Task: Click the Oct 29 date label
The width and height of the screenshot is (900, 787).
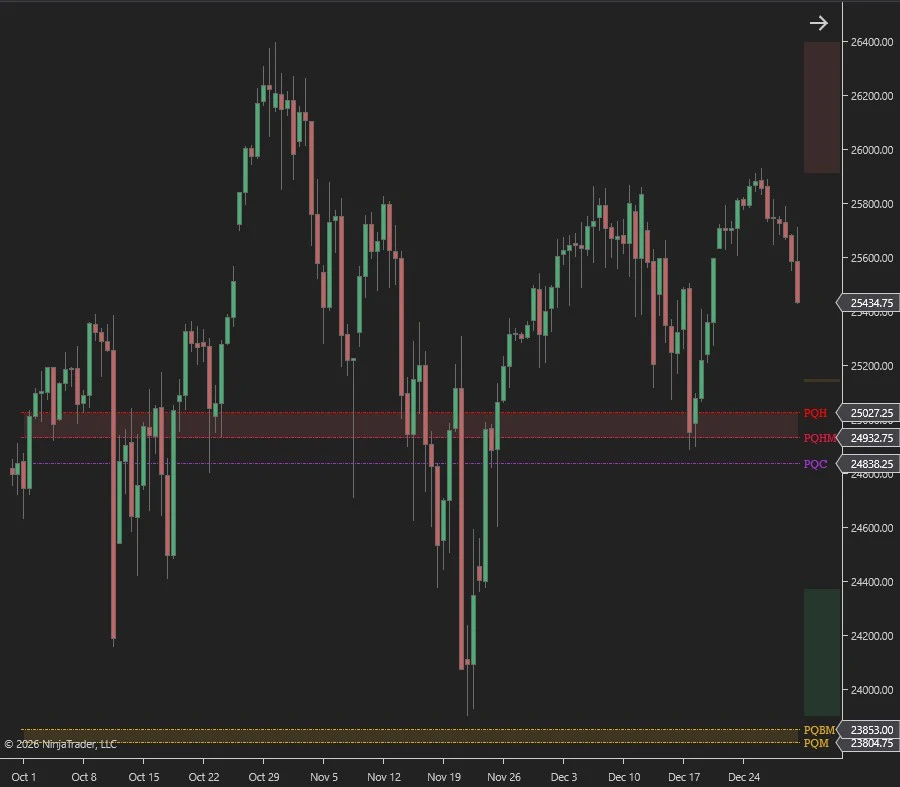Action: (x=264, y=777)
